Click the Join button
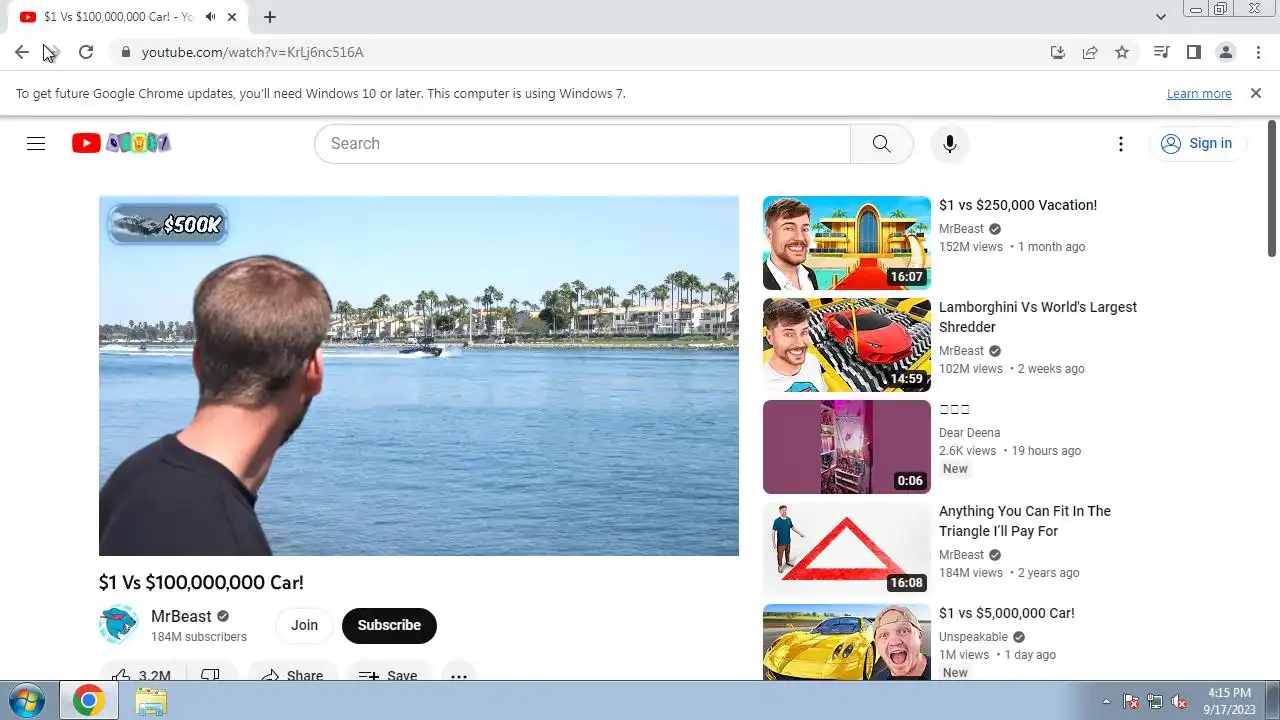Viewport: 1280px width, 720px height. click(x=304, y=625)
